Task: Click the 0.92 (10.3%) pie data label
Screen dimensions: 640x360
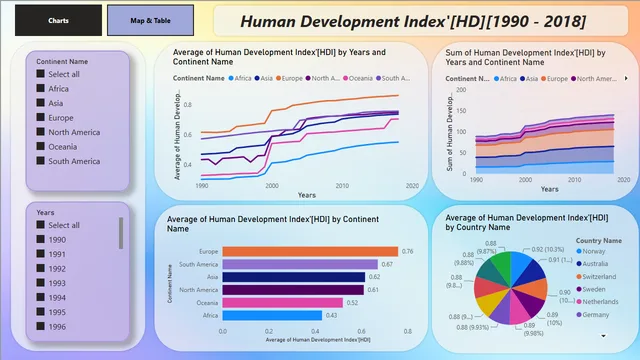Action: coord(548,249)
